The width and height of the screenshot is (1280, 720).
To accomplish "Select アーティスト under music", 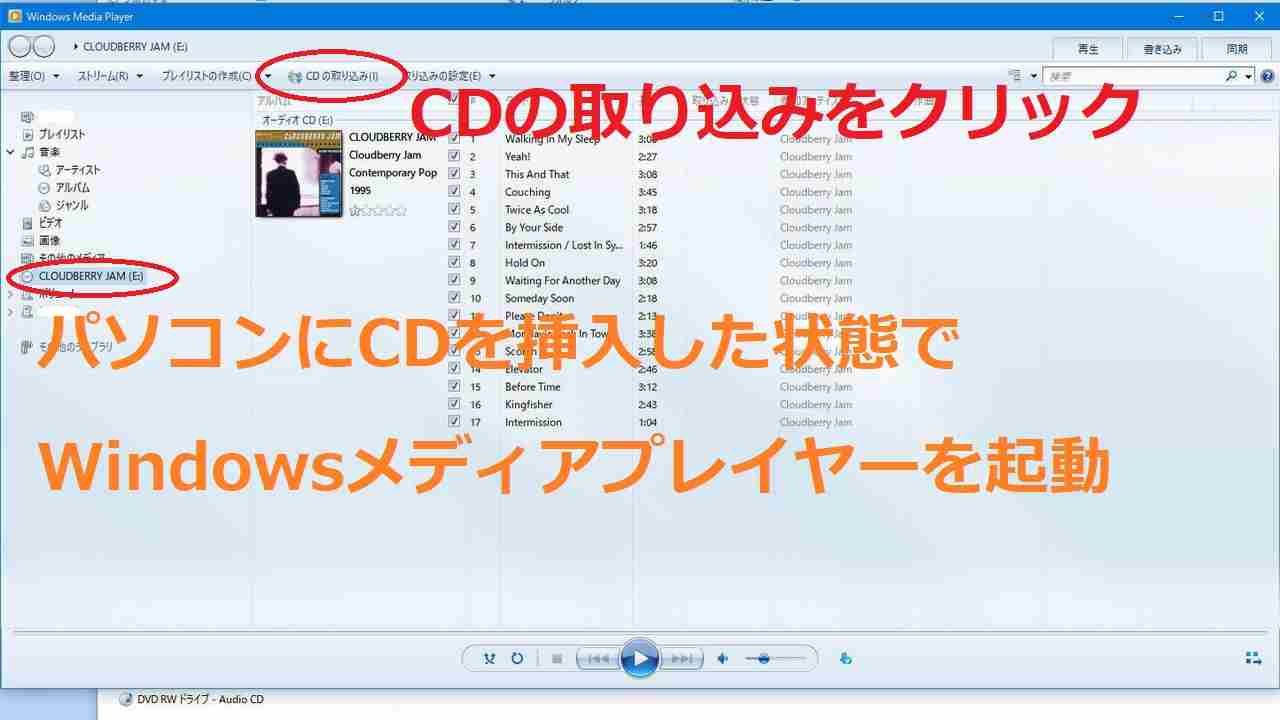I will click(78, 170).
